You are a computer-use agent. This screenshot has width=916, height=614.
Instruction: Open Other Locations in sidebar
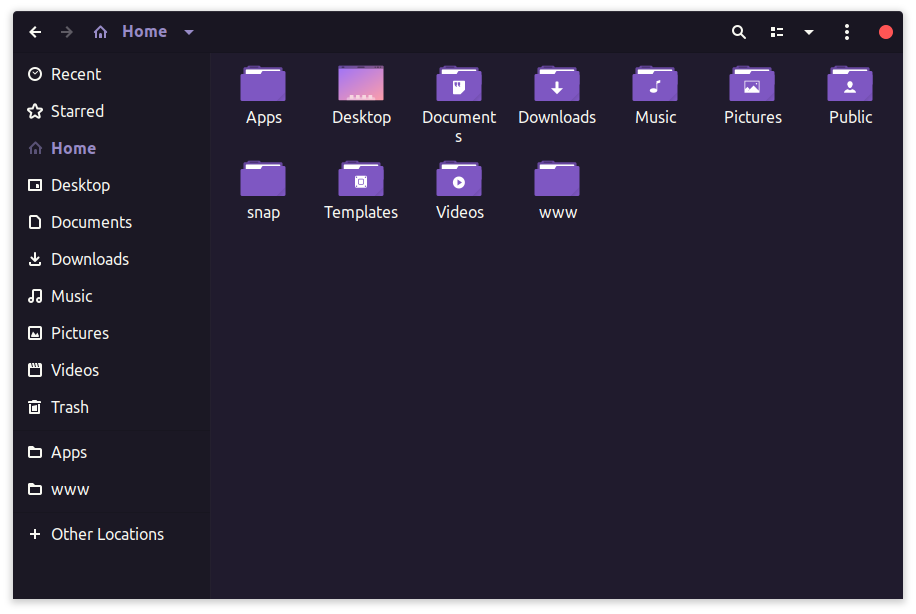(111, 534)
